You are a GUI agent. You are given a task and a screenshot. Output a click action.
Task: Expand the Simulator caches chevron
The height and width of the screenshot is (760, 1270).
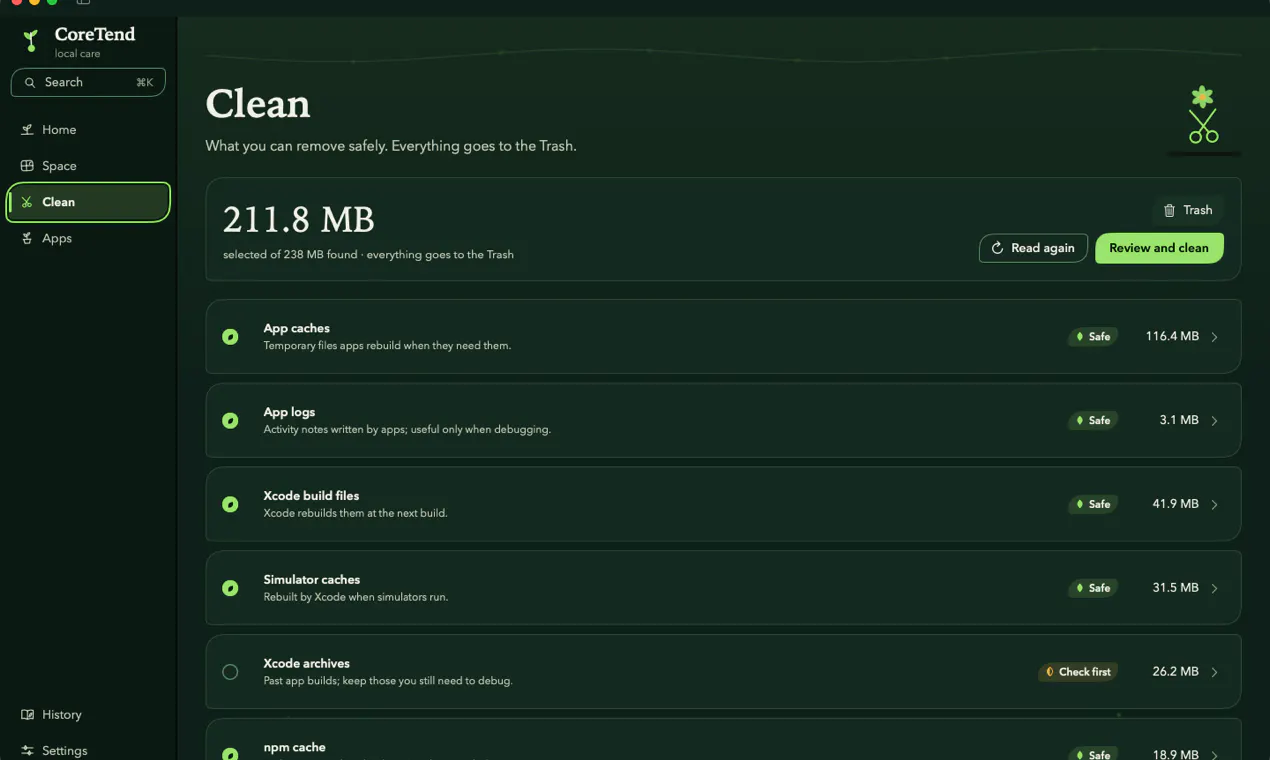(1215, 588)
